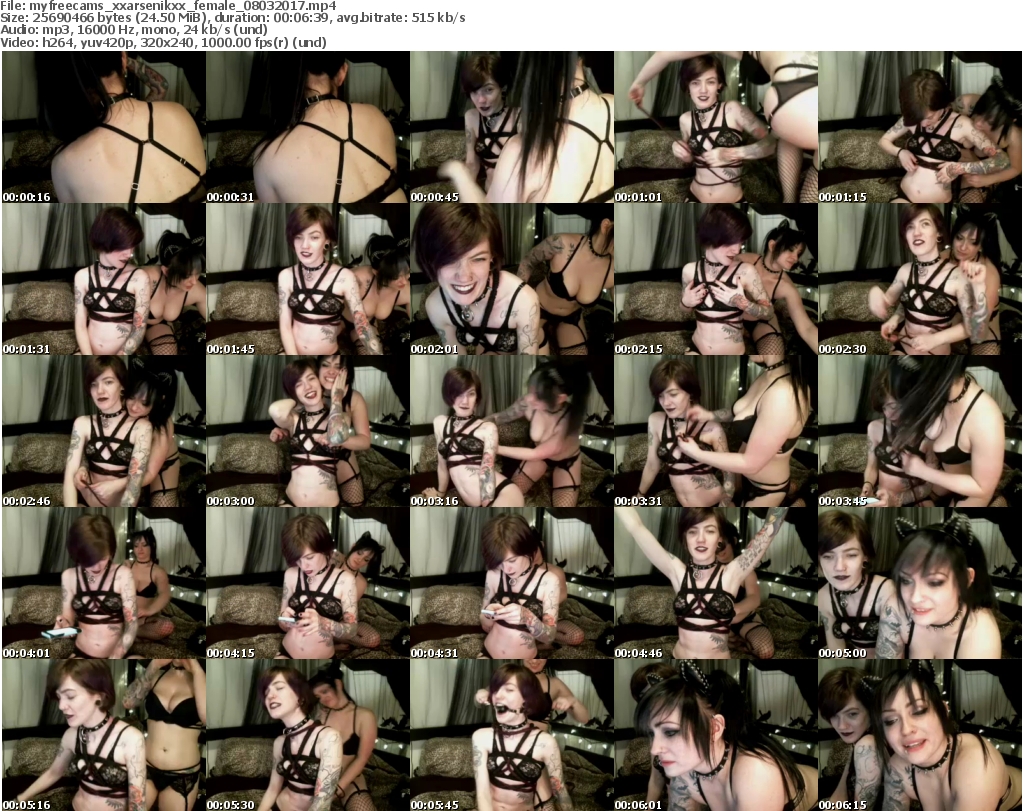This screenshot has height=811, width=1024.
Task: Choose the thumbnail stamped 00:03:45
Action: (920, 431)
